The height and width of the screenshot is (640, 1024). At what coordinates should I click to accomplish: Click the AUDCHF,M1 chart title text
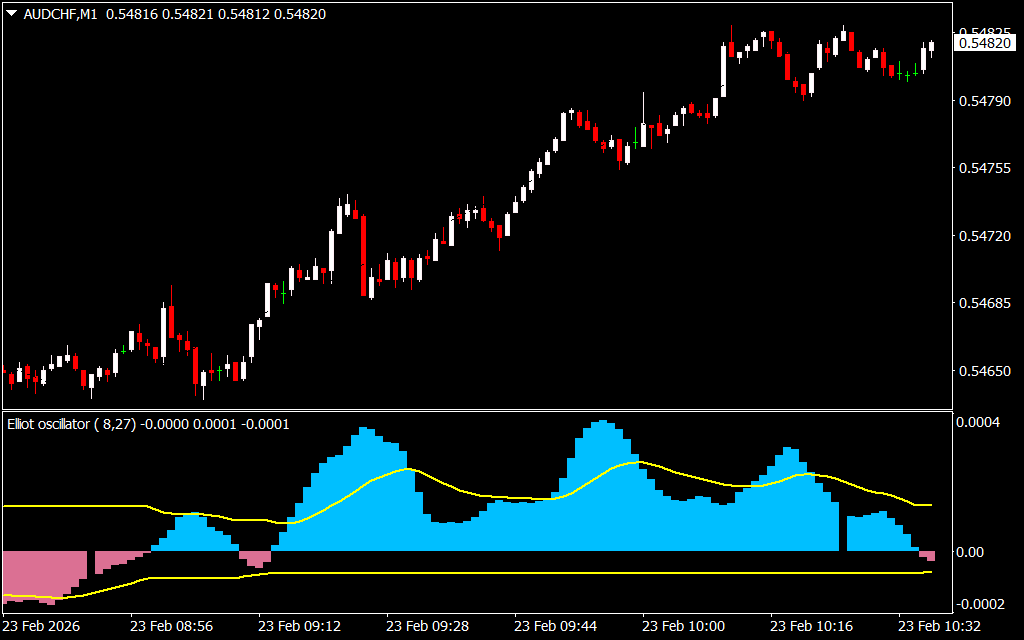tap(60, 14)
